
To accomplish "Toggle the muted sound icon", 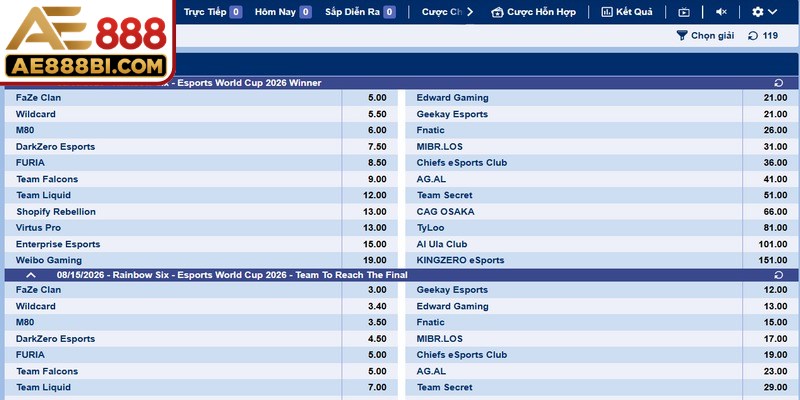I will click(x=721, y=12).
